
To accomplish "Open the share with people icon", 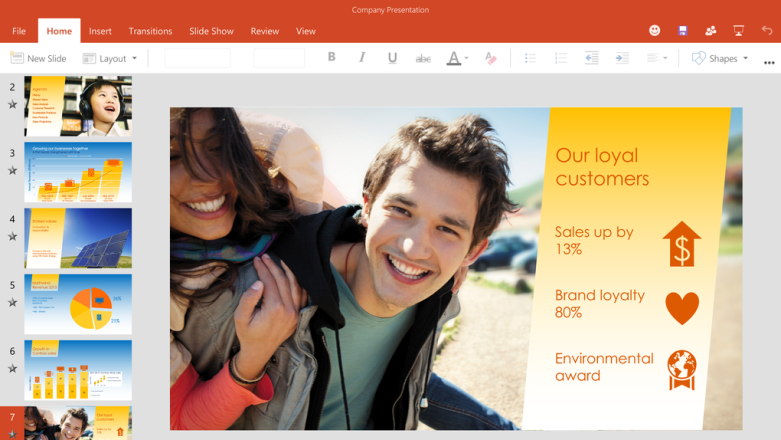I will tap(711, 31).
